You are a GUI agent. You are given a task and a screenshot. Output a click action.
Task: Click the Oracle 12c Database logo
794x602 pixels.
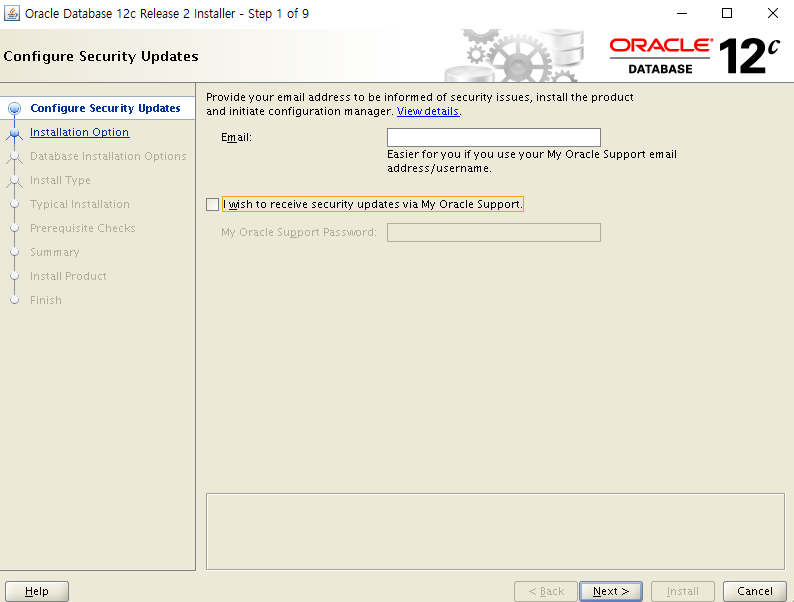point(694,56)
